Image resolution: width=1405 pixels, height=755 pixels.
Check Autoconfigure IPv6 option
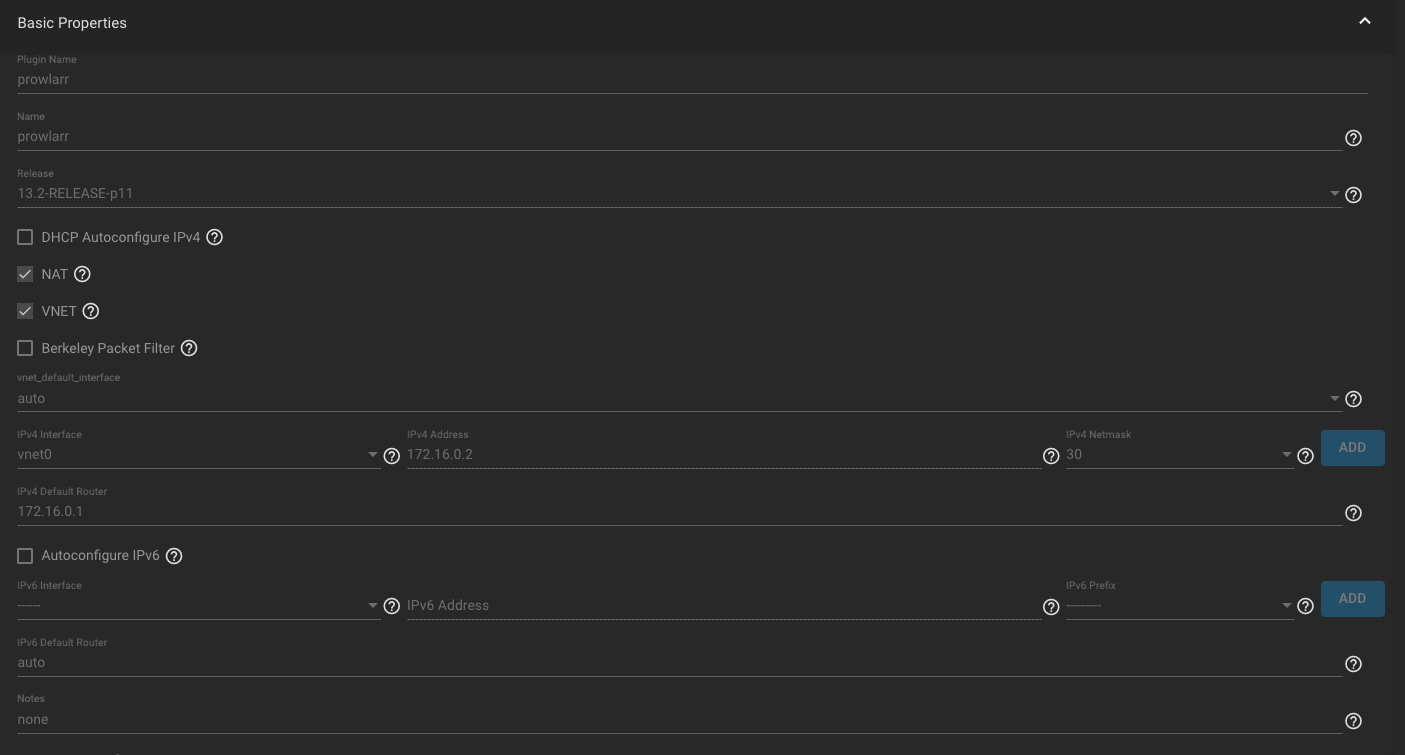(26, 555)
